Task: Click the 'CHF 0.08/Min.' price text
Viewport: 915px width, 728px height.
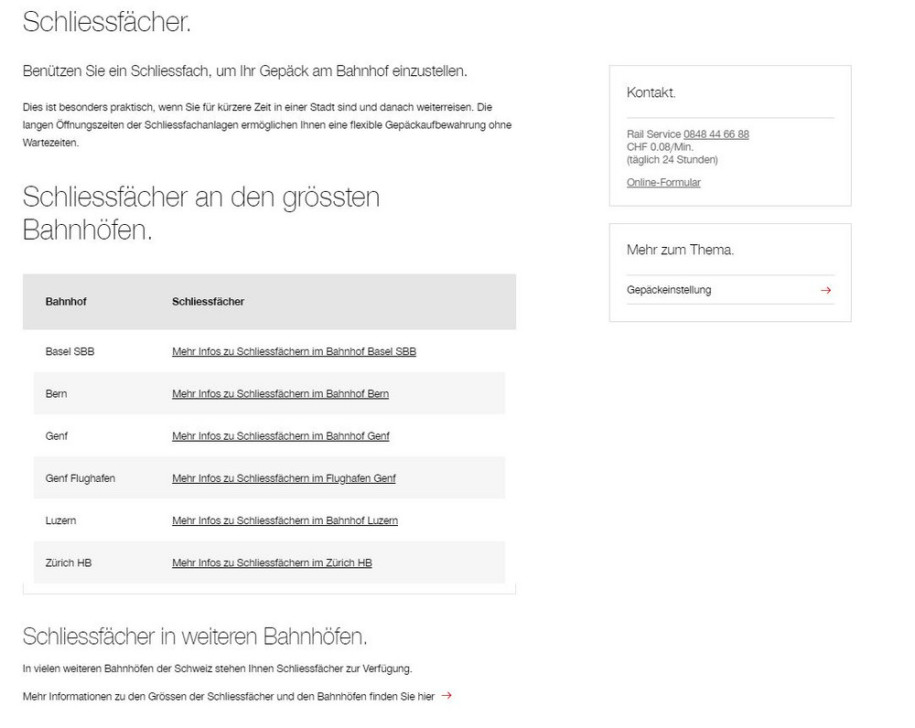Action: coord(659,147)
